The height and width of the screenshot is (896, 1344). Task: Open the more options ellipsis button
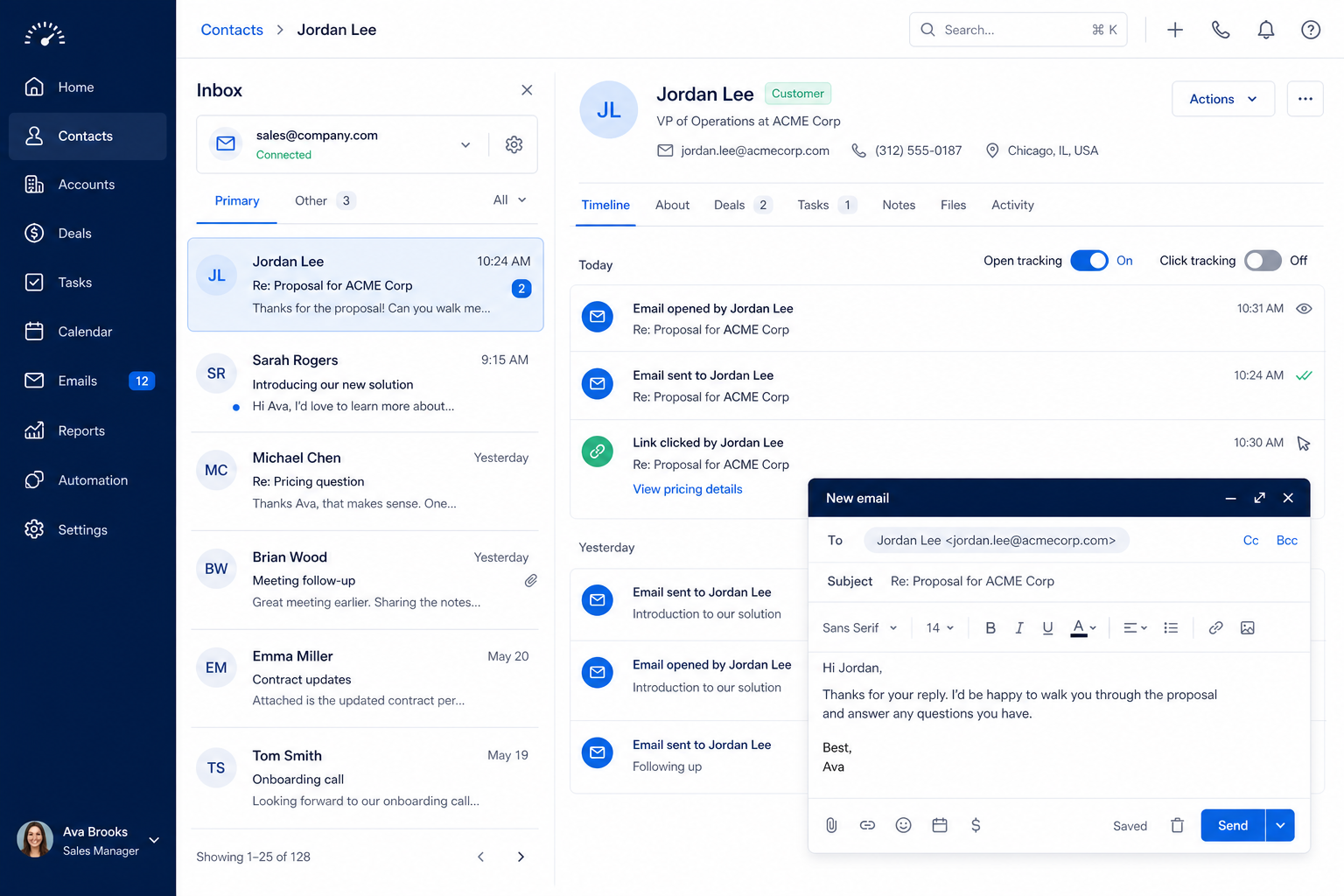pos(1305,99)
